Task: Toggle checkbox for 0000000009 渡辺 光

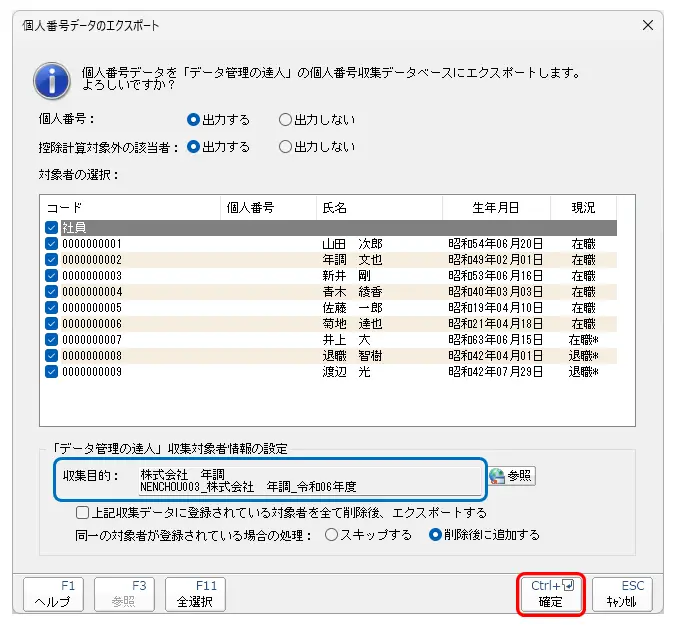Action: point(52,372)
